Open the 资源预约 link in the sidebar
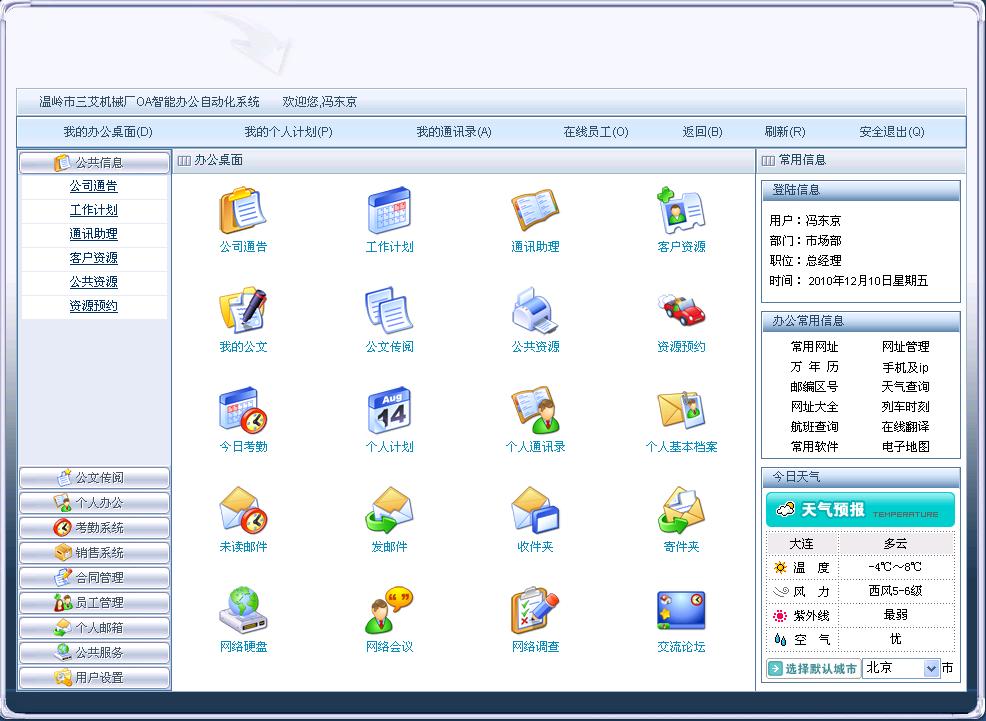Screen dimensions: 986x721 94,306
